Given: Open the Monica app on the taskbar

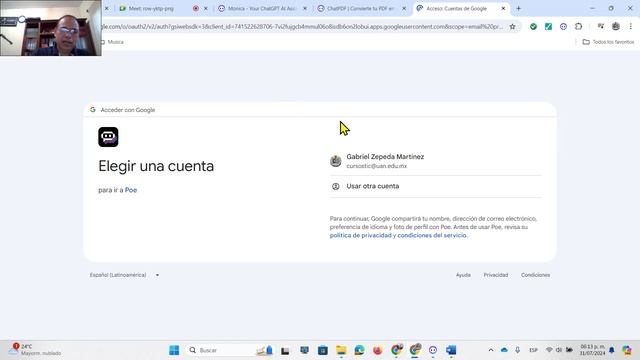Looking at the screenshot, I should pyautogui.click(x=433, y=350).
